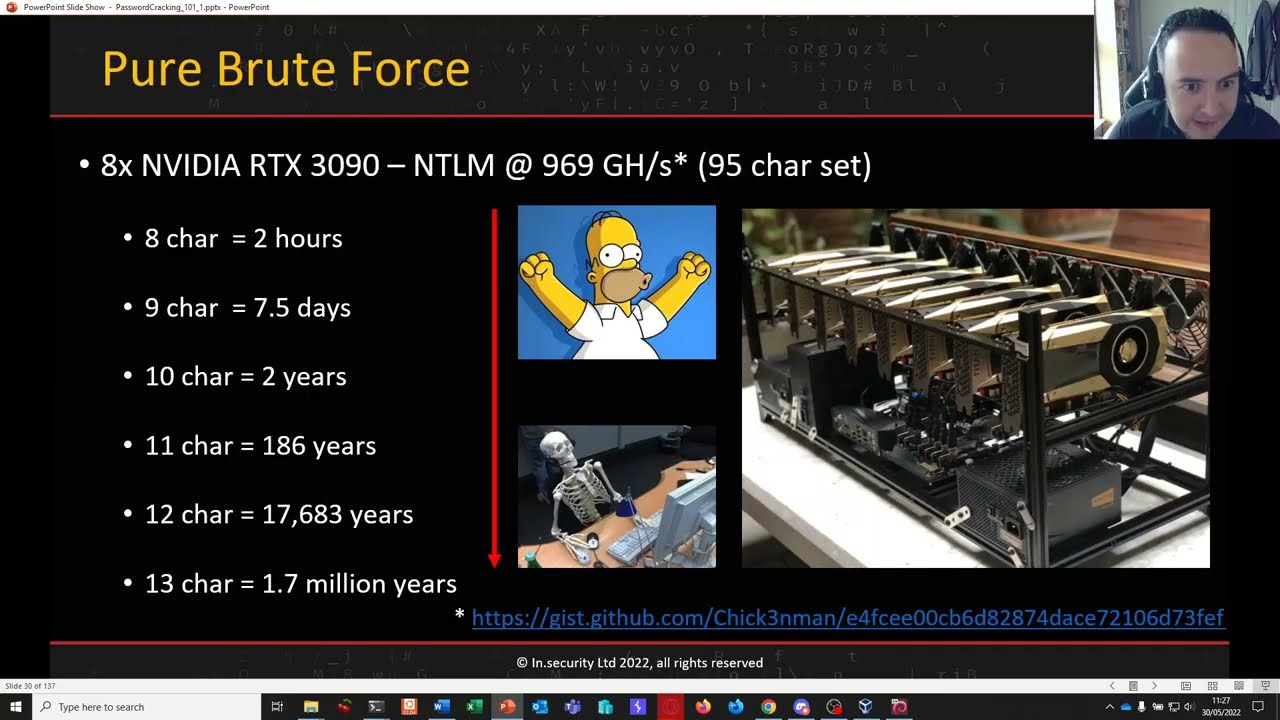Click the 'Slide 30 of 137' status indicator
Screen dimensions: 1280x720
(x=30, y=686)
